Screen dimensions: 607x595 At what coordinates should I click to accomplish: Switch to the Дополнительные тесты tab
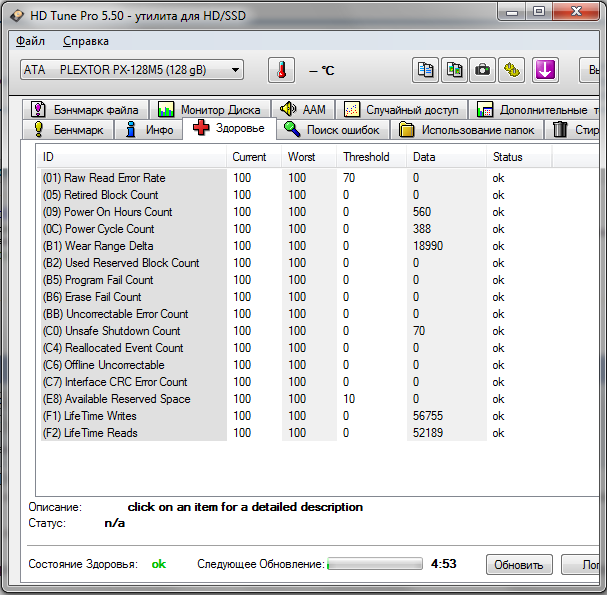(534, 110)
